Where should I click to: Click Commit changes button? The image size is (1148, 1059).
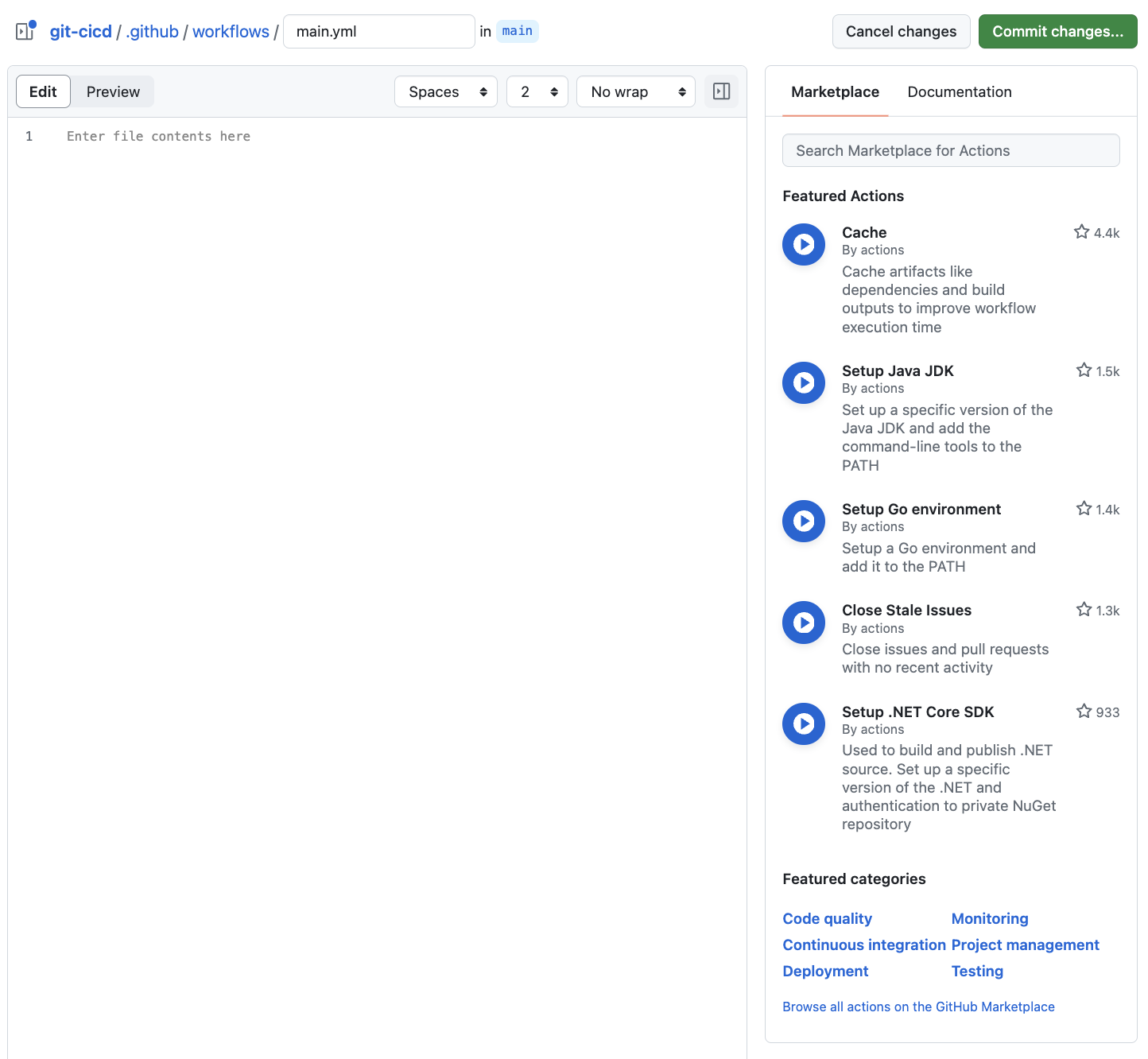pyautogui.click(x=1057, y=31)
